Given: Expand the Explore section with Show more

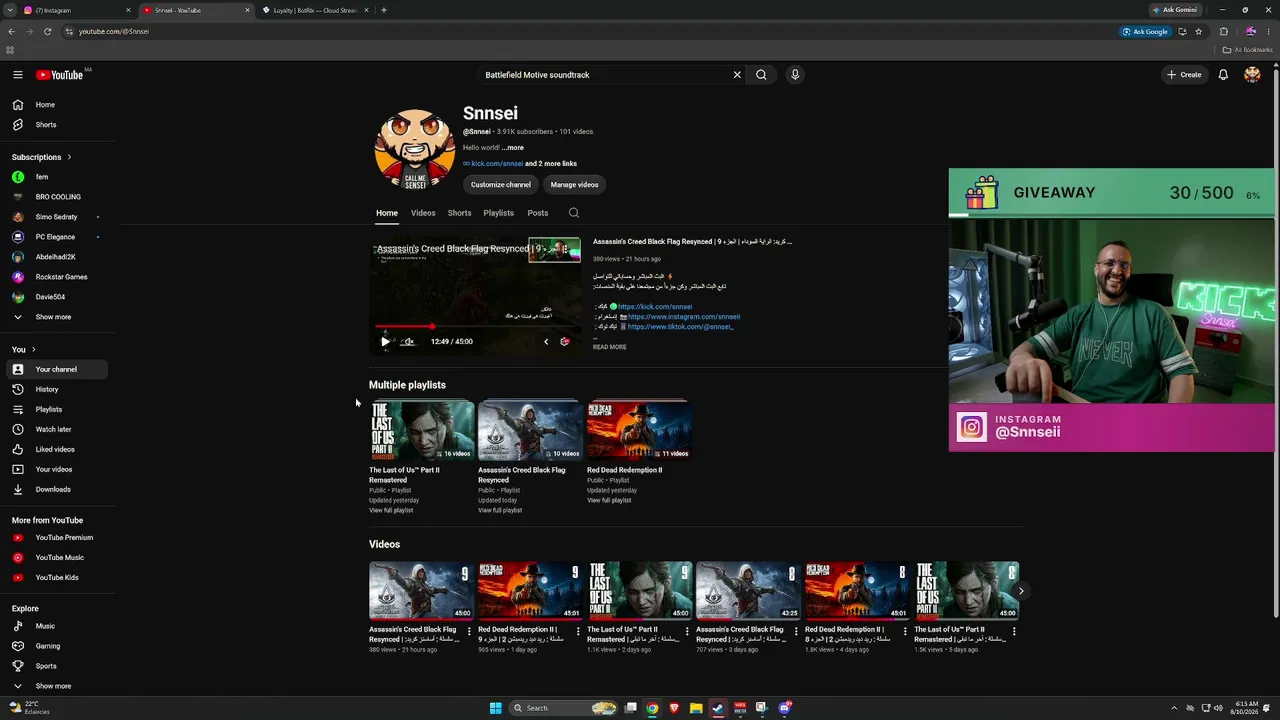Looking at the screenshot, I should [x=57, y=686].
